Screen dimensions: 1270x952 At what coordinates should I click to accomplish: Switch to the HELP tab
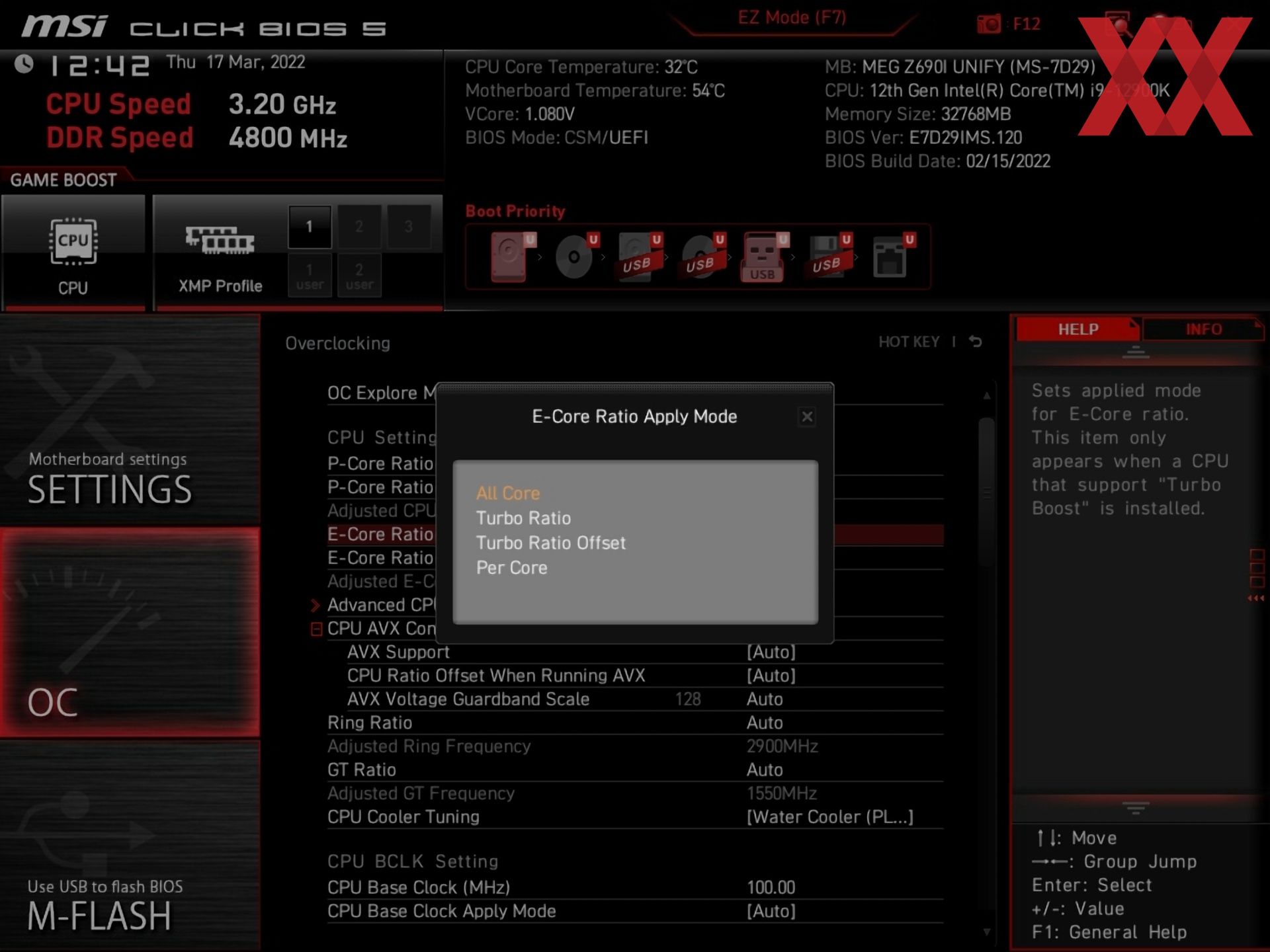(1078, 329)
